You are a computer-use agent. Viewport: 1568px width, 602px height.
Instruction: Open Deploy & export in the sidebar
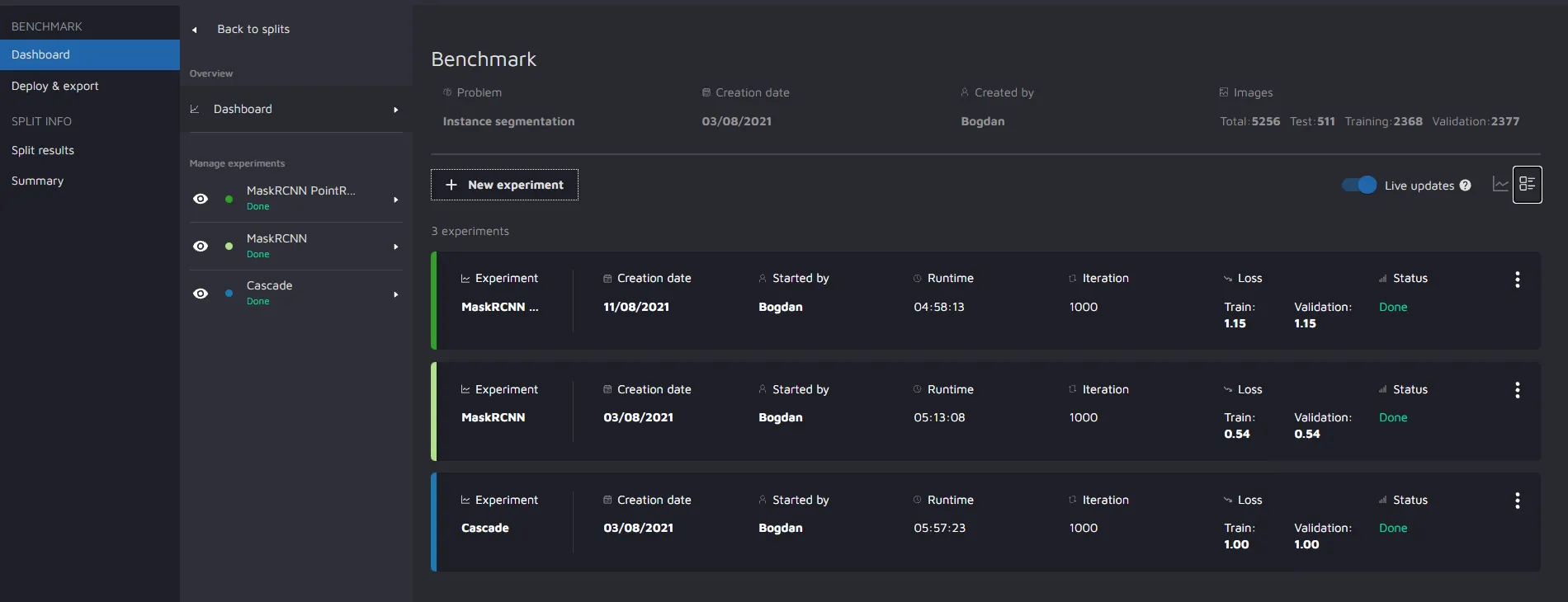pyautogui.click(x=54, y=86)
